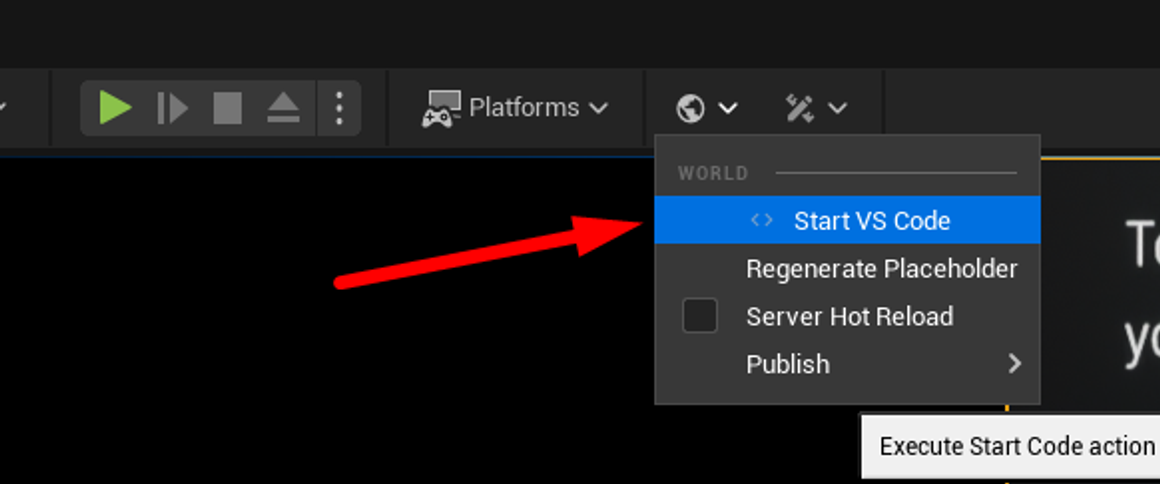This screenshot has height=484, width=1160.
Task: Click the Skip/Advance frame icon
Action: tap(172, 108)
